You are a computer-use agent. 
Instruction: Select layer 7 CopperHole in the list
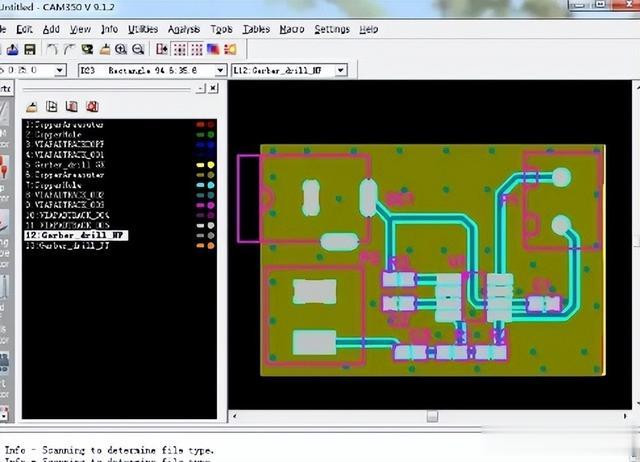click(x=53, y=185)
